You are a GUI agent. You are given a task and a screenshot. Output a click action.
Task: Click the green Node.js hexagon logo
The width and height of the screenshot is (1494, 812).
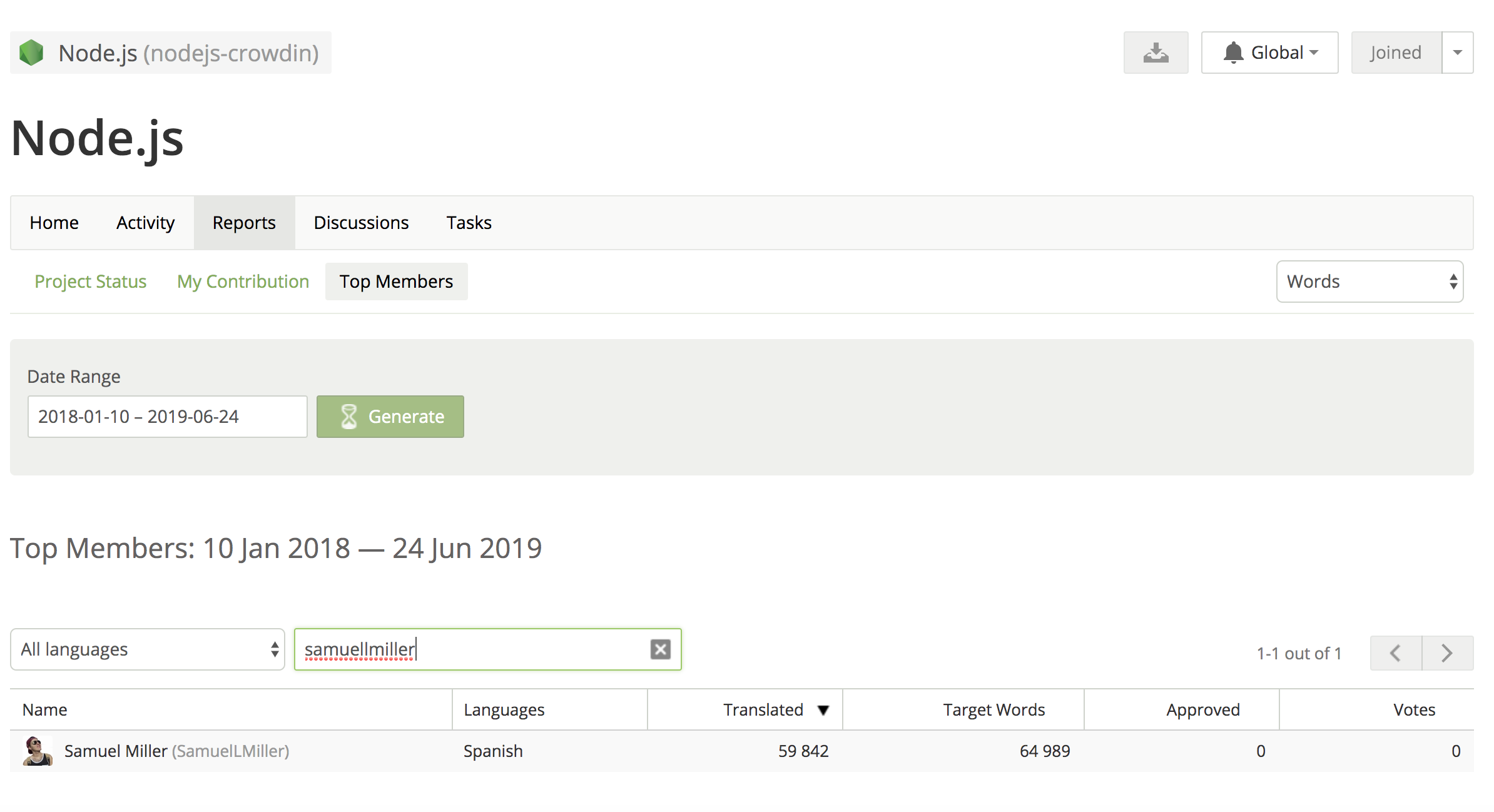[x=31, y=53]
